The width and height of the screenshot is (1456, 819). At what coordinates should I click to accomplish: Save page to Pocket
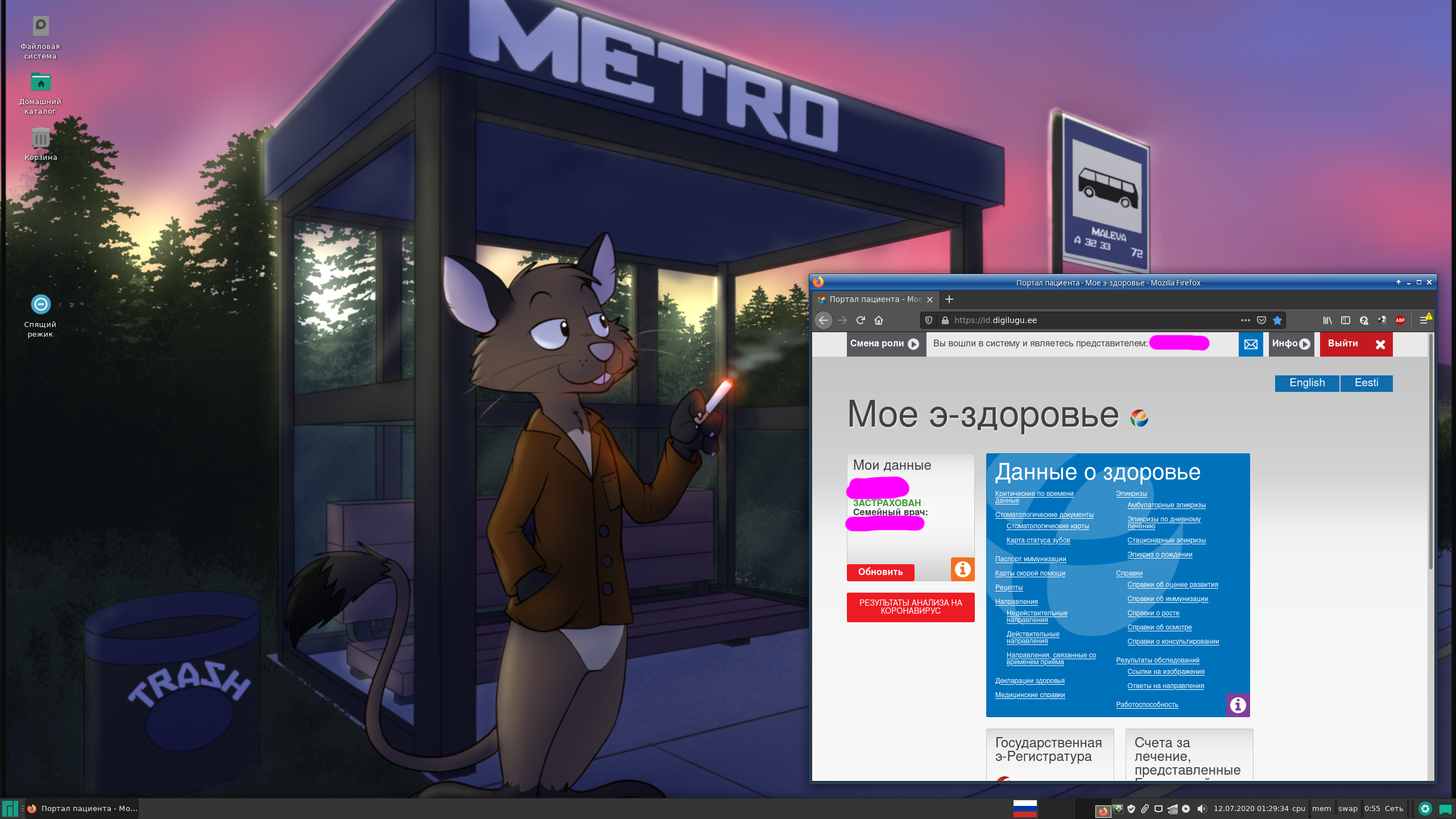1261,320
